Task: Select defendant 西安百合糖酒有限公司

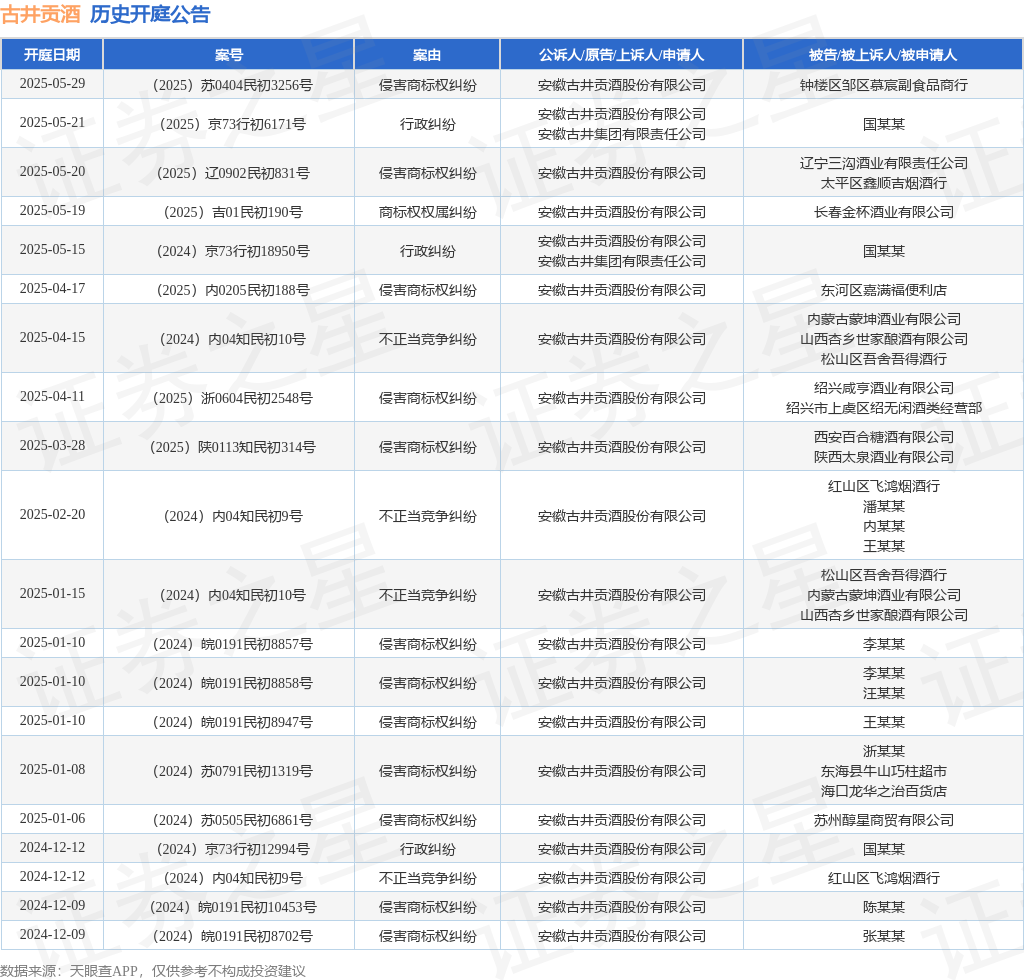Action: (884, 437)
